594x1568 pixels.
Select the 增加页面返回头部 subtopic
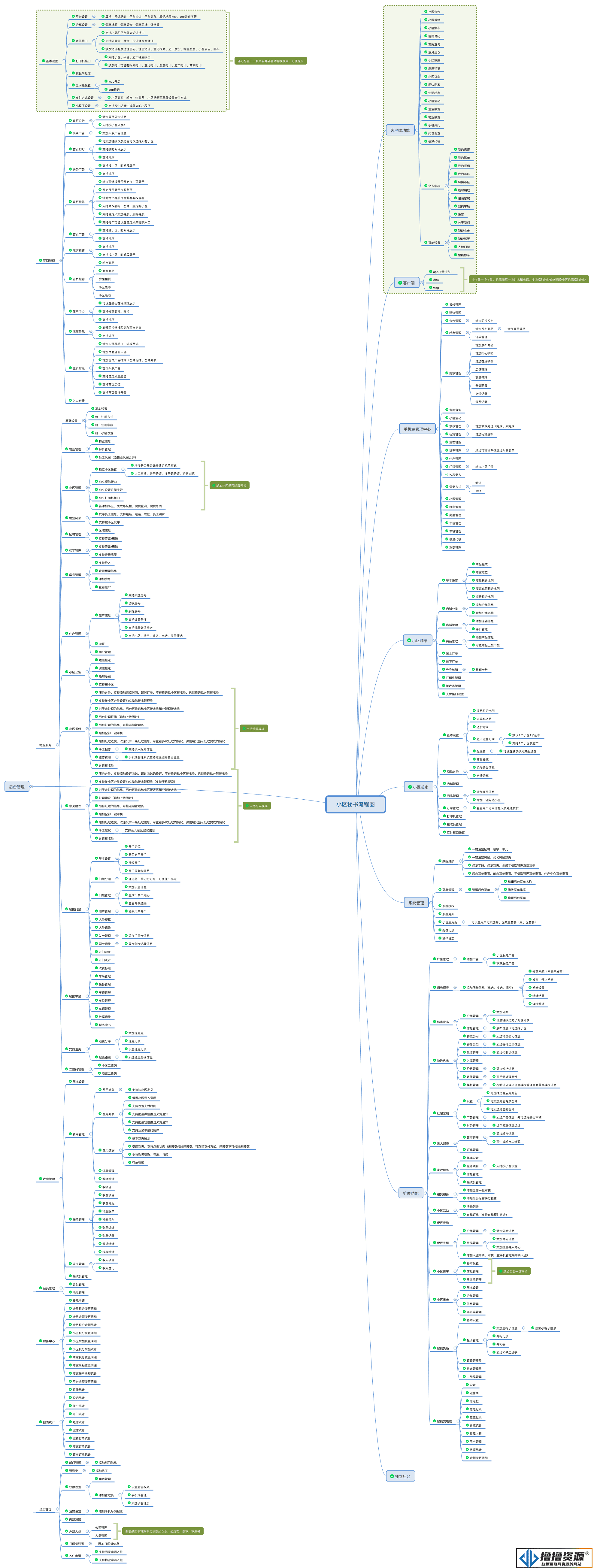113,352
